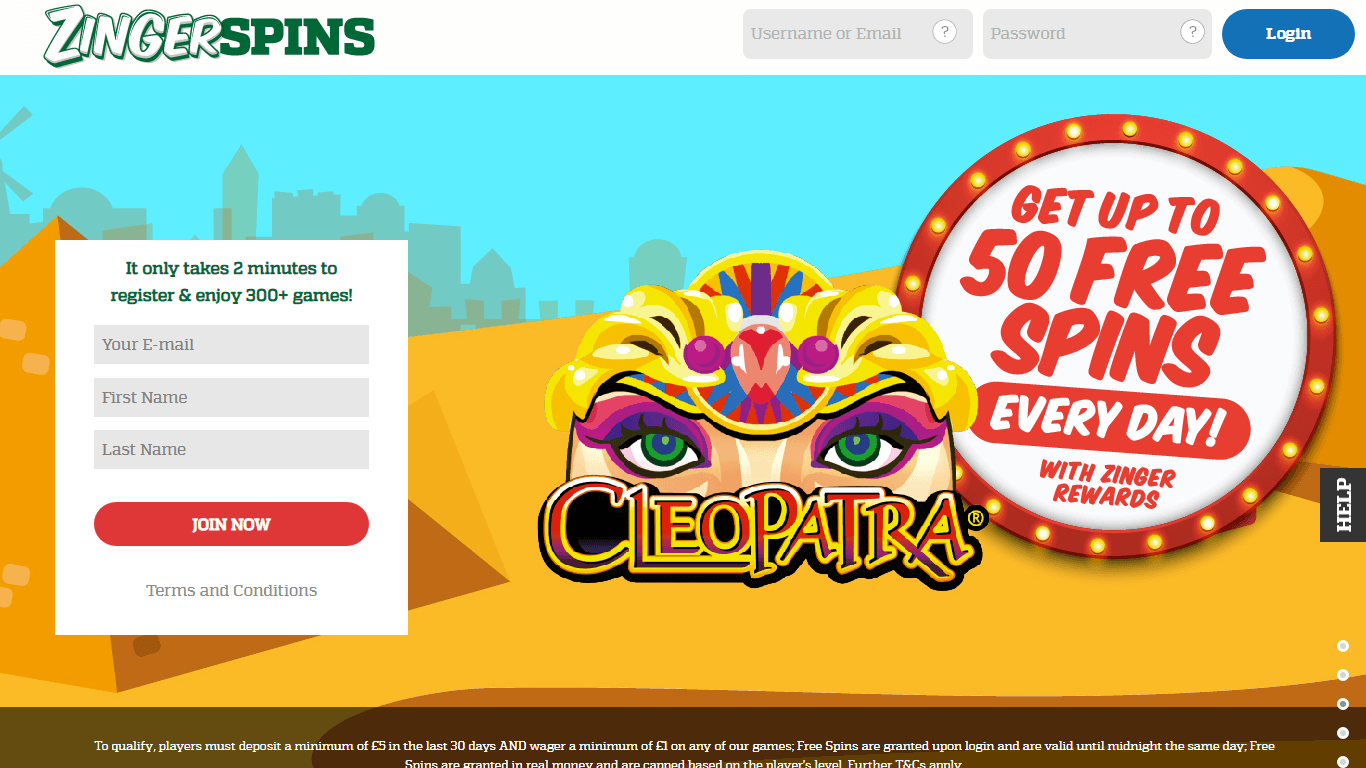Viewport: 1366px width, 768px height.
Task: Click the red JOIN NOW button
Action: click(x=231, y=524)
